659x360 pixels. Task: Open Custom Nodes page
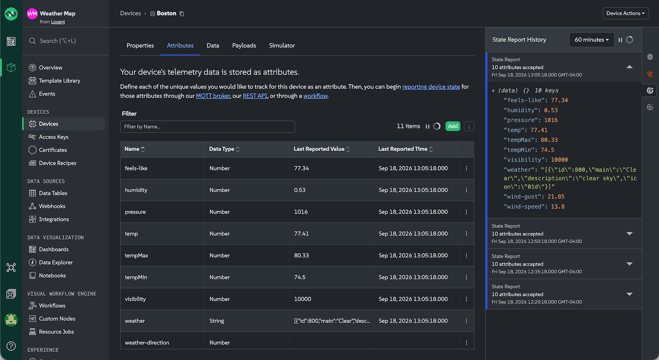tap(57, 319)
